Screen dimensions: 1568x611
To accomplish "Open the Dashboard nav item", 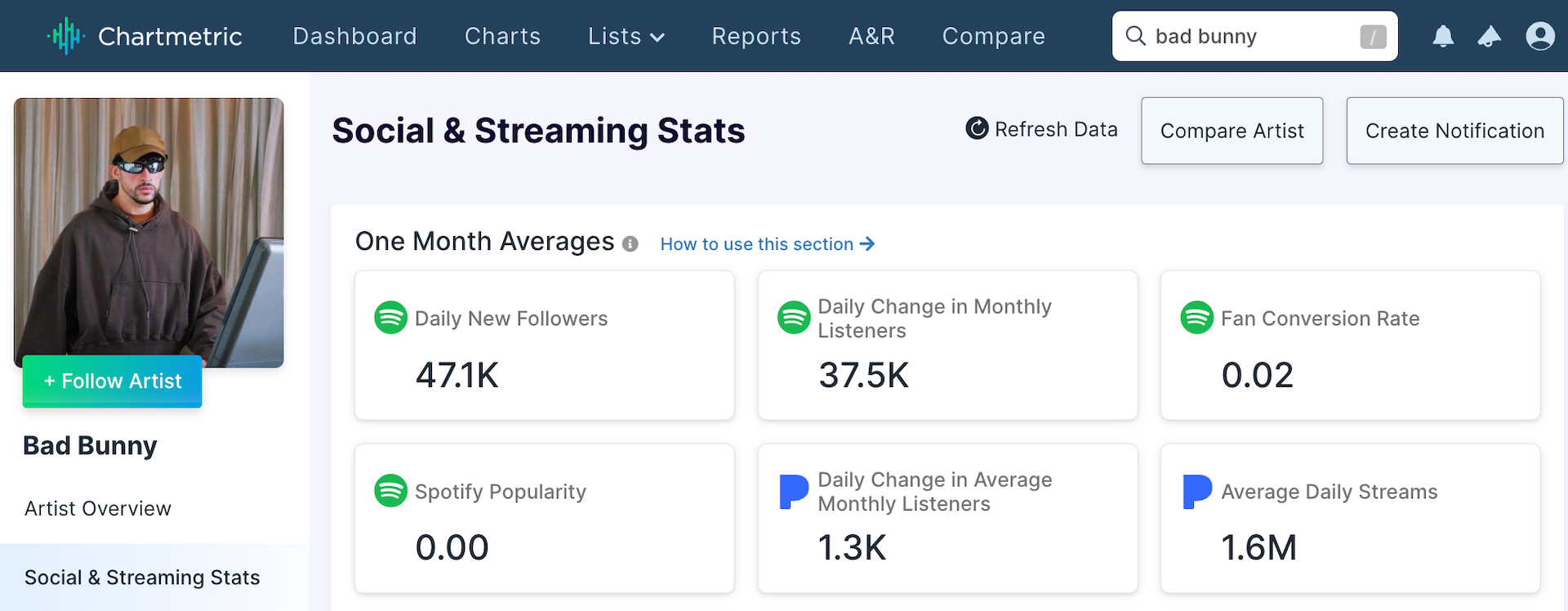I will (x=354, y=36).
